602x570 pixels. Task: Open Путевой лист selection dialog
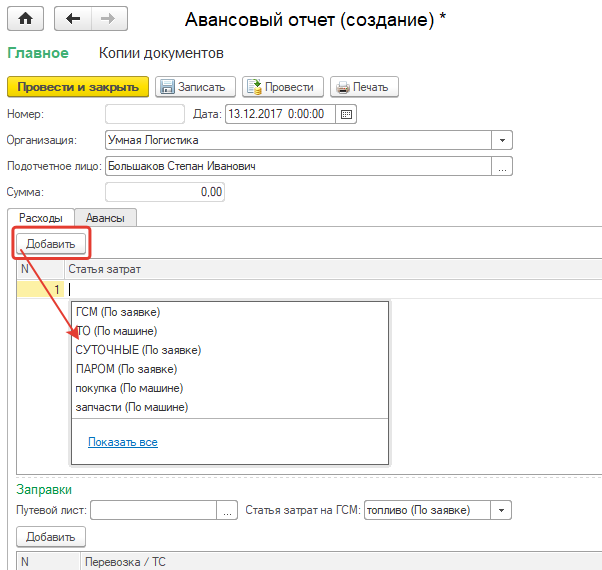tap(227, 510)
